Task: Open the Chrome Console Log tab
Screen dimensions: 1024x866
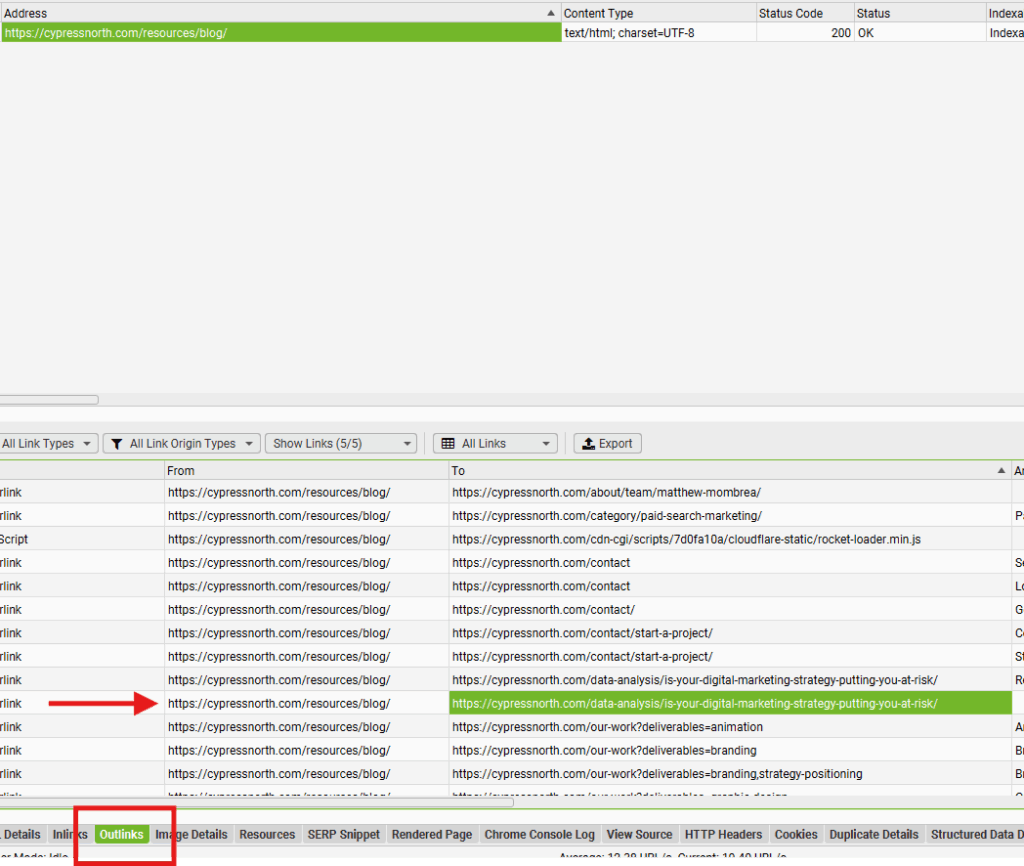Action: pyautogui.click(x=539, y=834)
